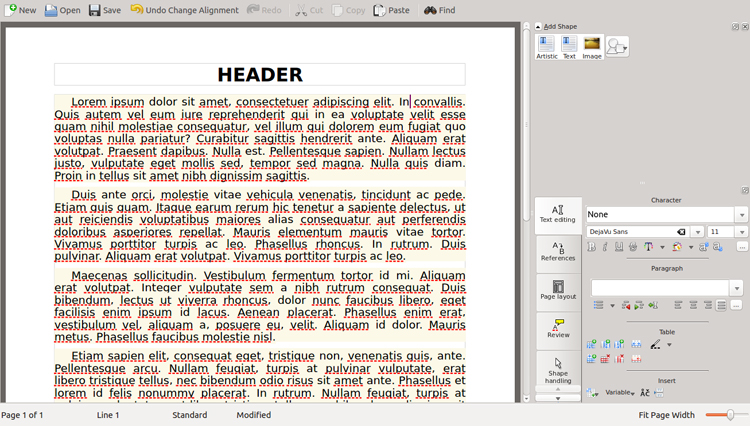Toggle superscript formatting
750x426 pixels.
coord(703,247)
